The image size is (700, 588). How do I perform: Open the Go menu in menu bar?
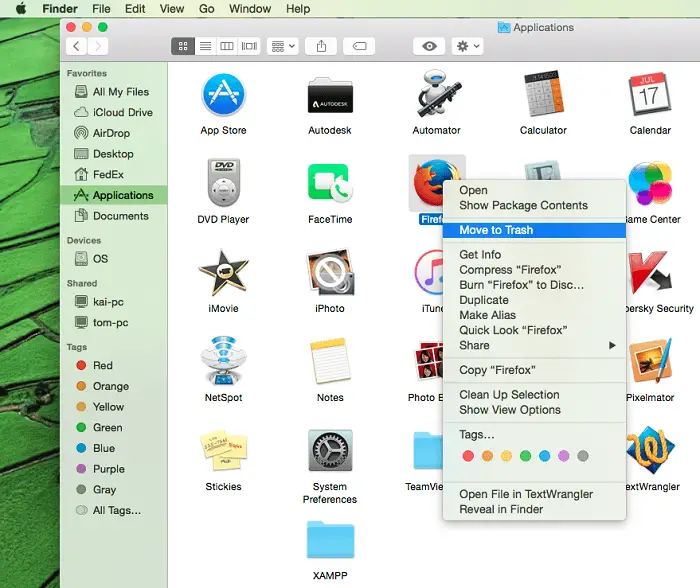[207, 9]
